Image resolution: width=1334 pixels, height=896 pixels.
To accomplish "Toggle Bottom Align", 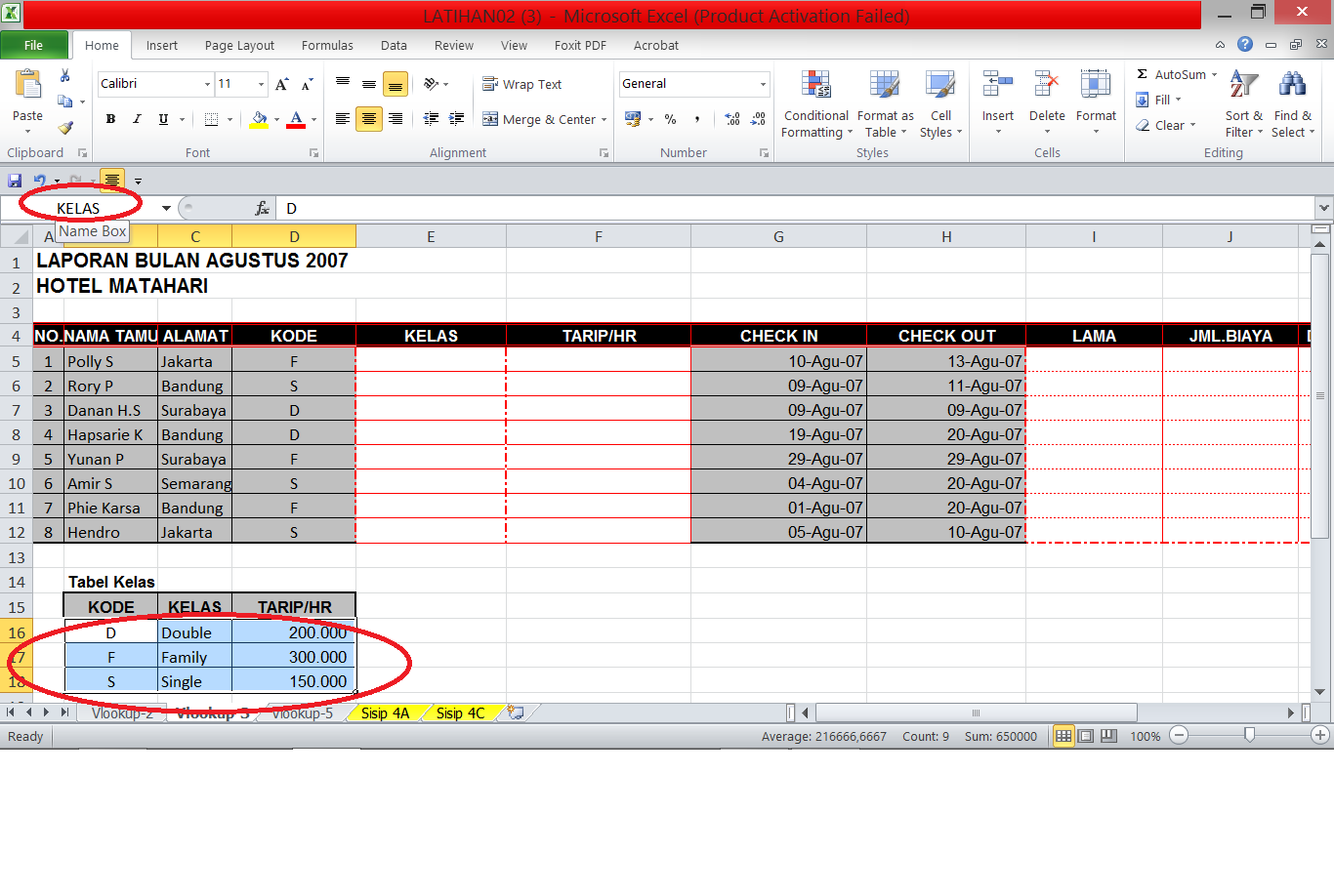I will click(396, 84).
